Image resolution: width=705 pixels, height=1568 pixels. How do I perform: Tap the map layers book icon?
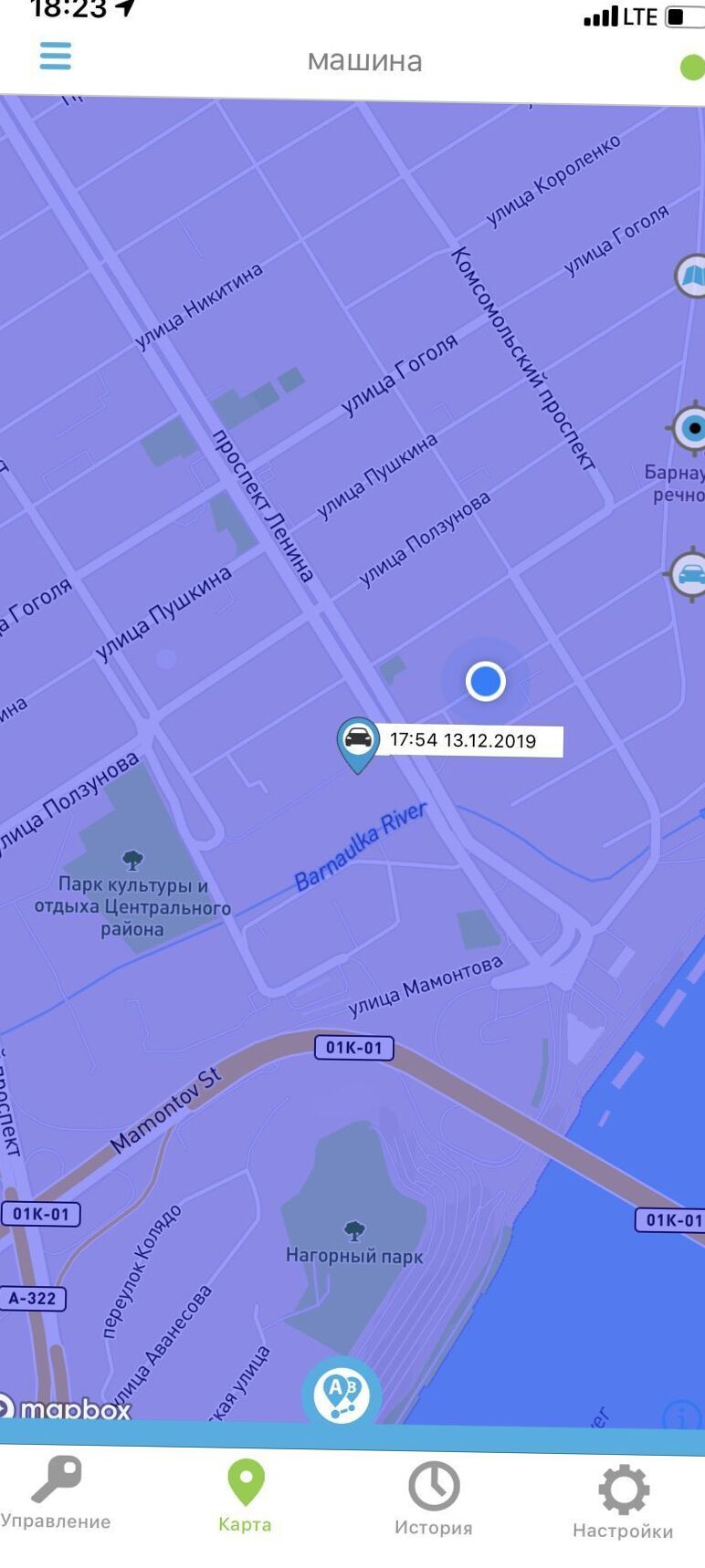(x=691, y=276)
